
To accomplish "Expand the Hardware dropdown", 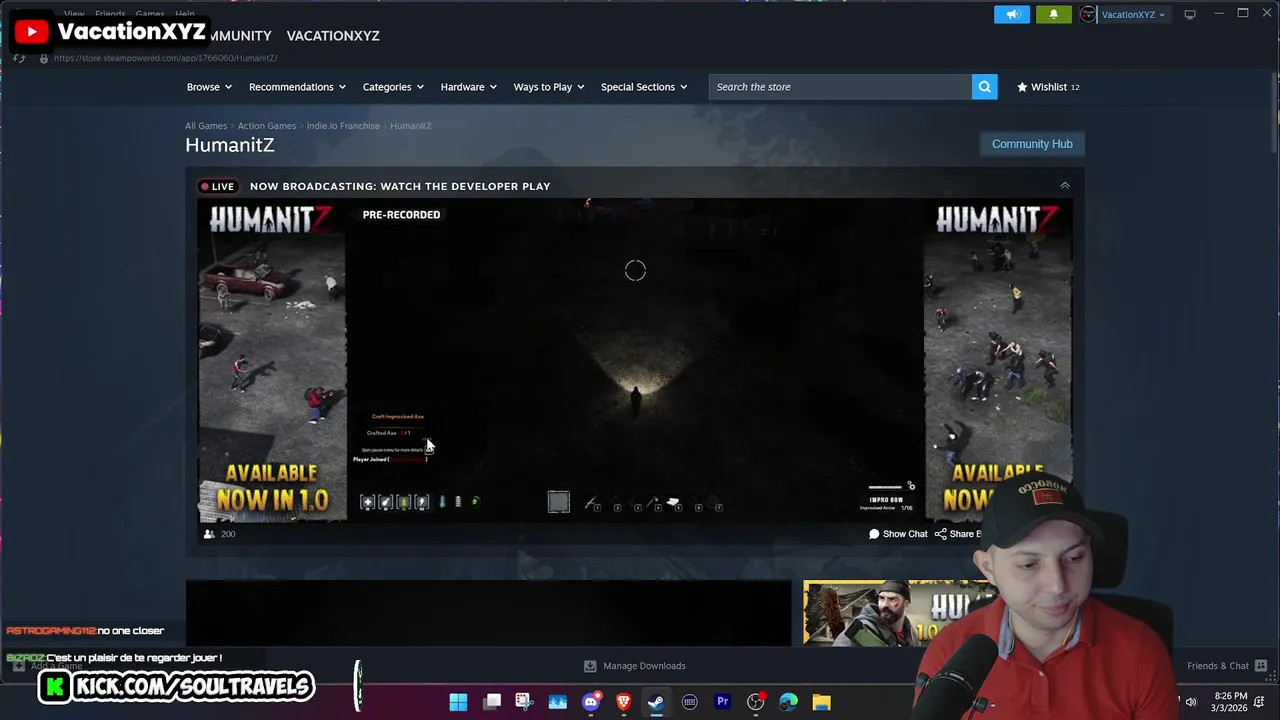I will pyautogui.click(x=469, y=87).
